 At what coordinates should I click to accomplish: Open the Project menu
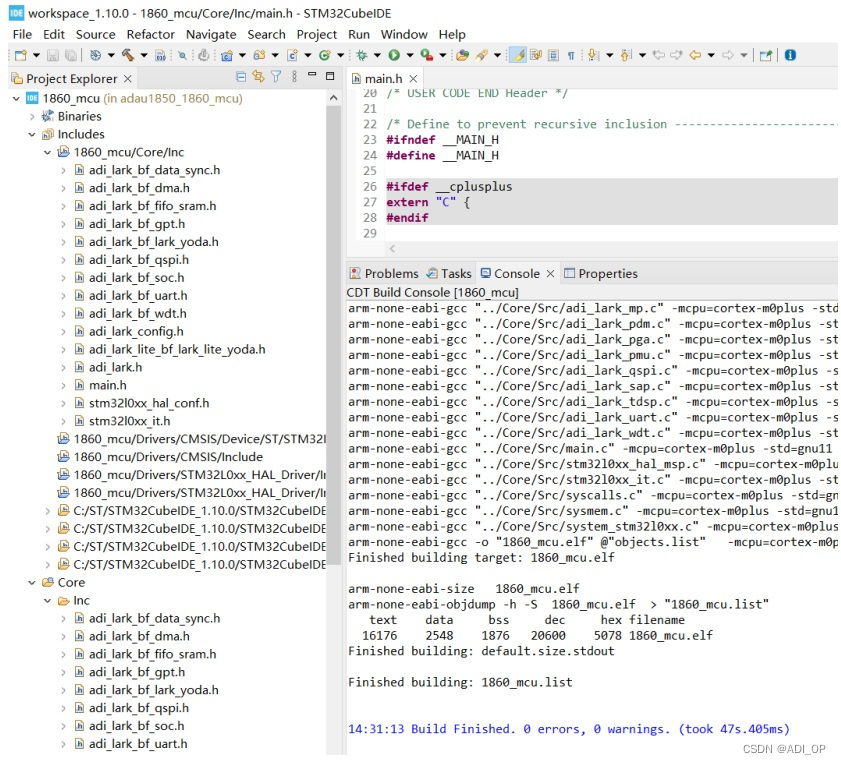[x=316, y=34]
